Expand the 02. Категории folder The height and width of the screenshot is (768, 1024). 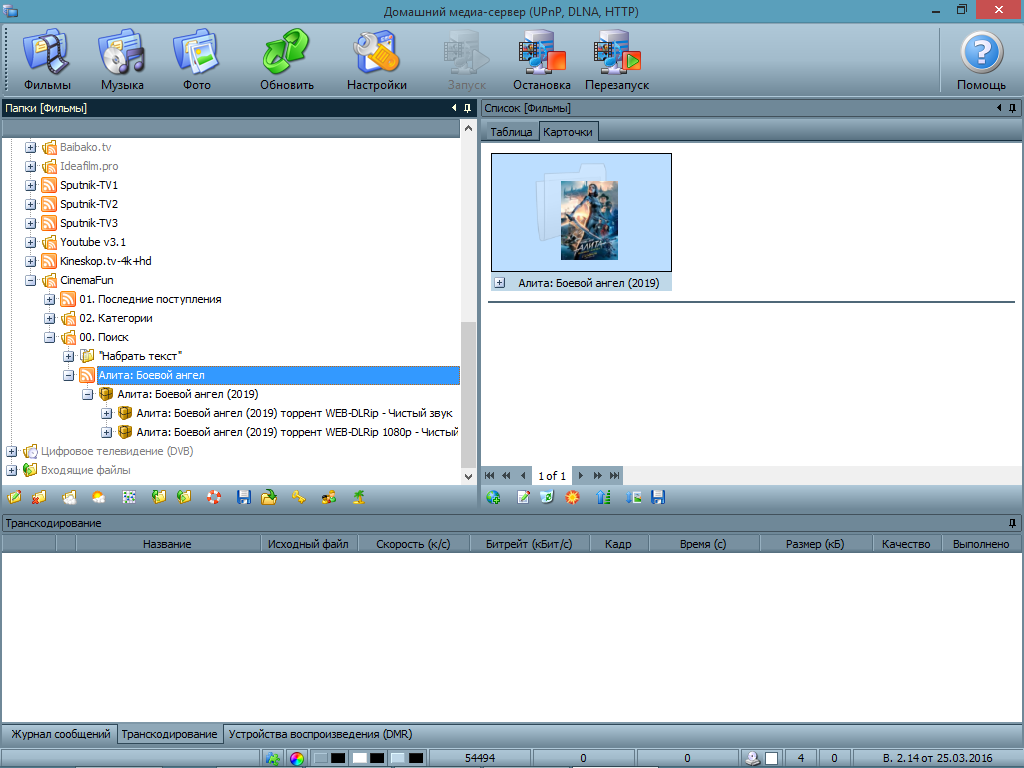tap(50, 319)
